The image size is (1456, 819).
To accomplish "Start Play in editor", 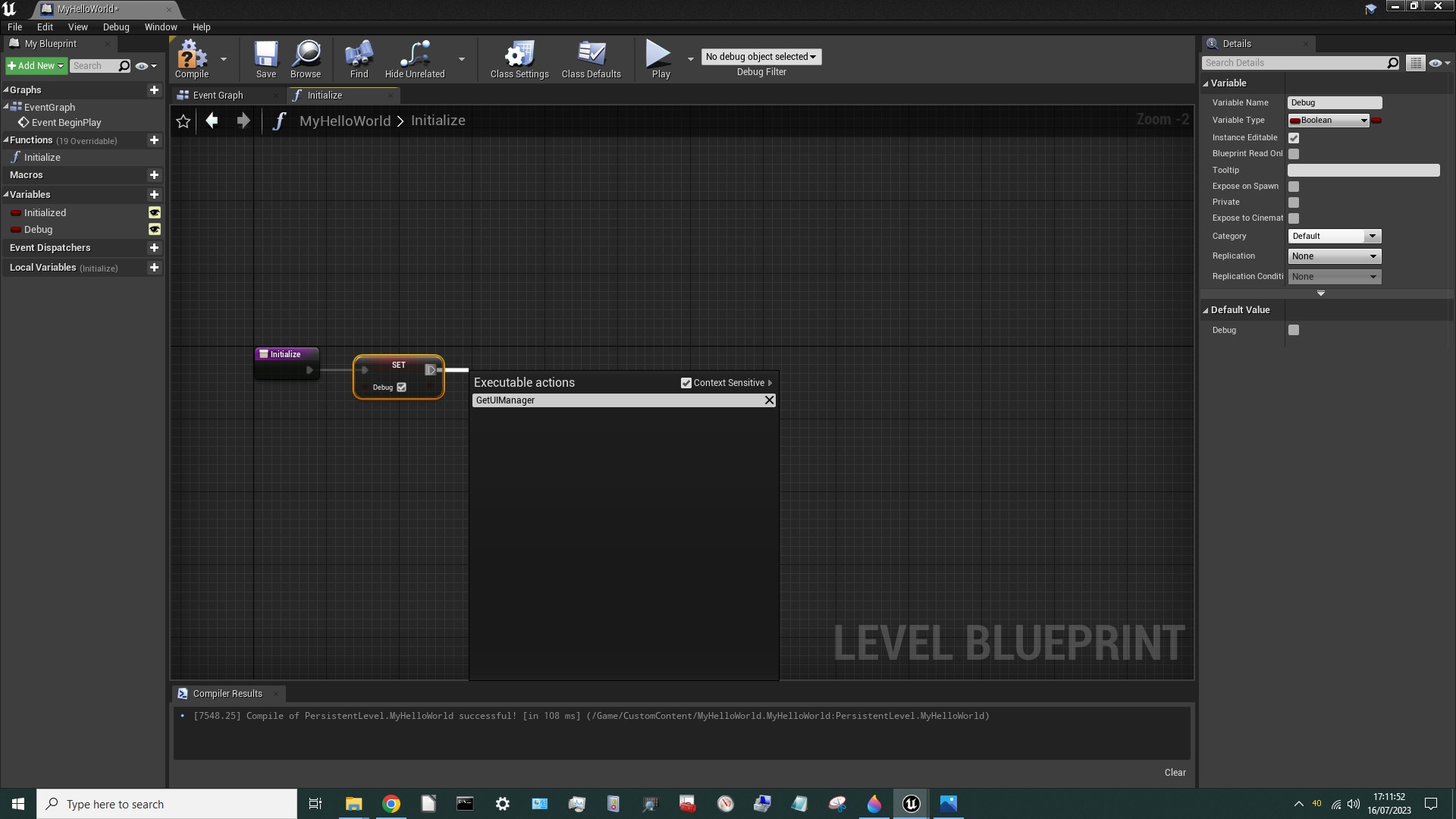I will 660,59.
